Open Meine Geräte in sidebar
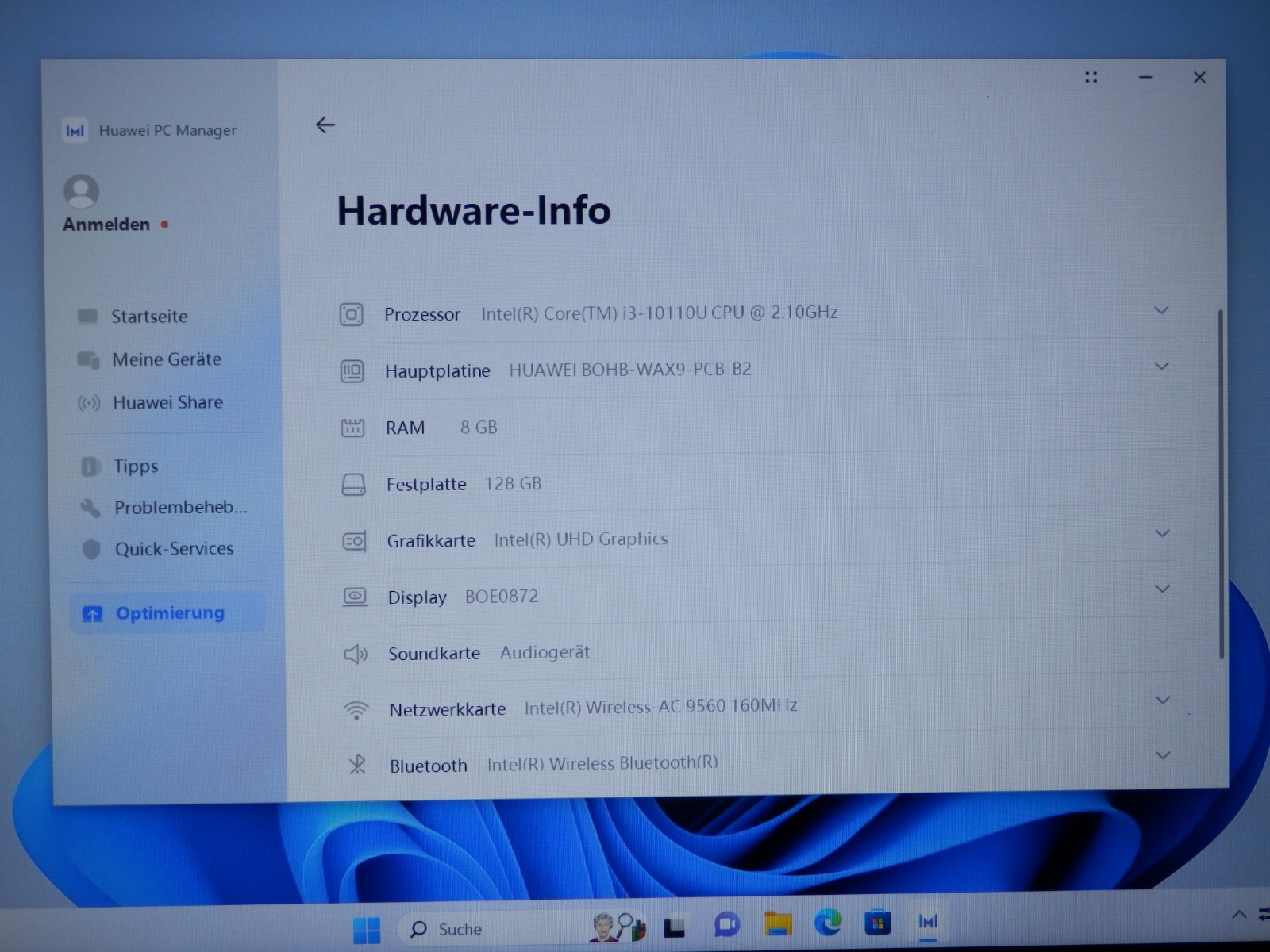Viewport: 1270px width, 952px height. [167, 359]
